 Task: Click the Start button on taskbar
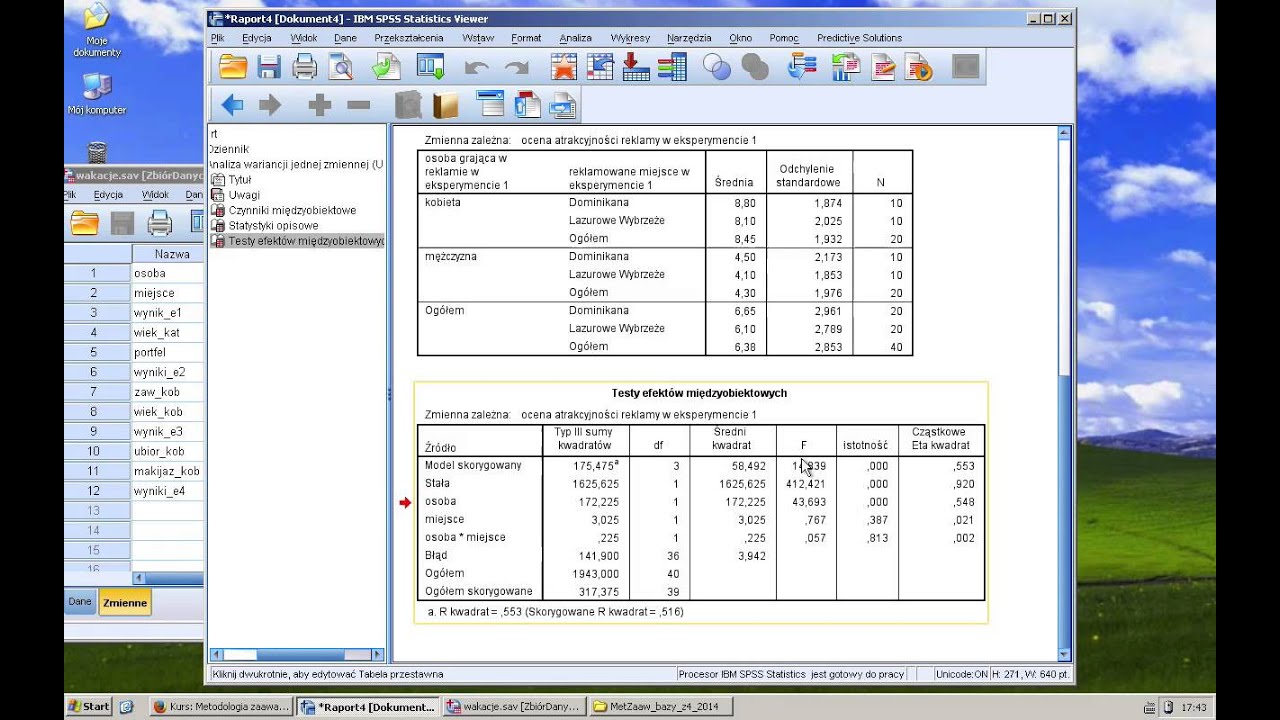coord(89,706)
